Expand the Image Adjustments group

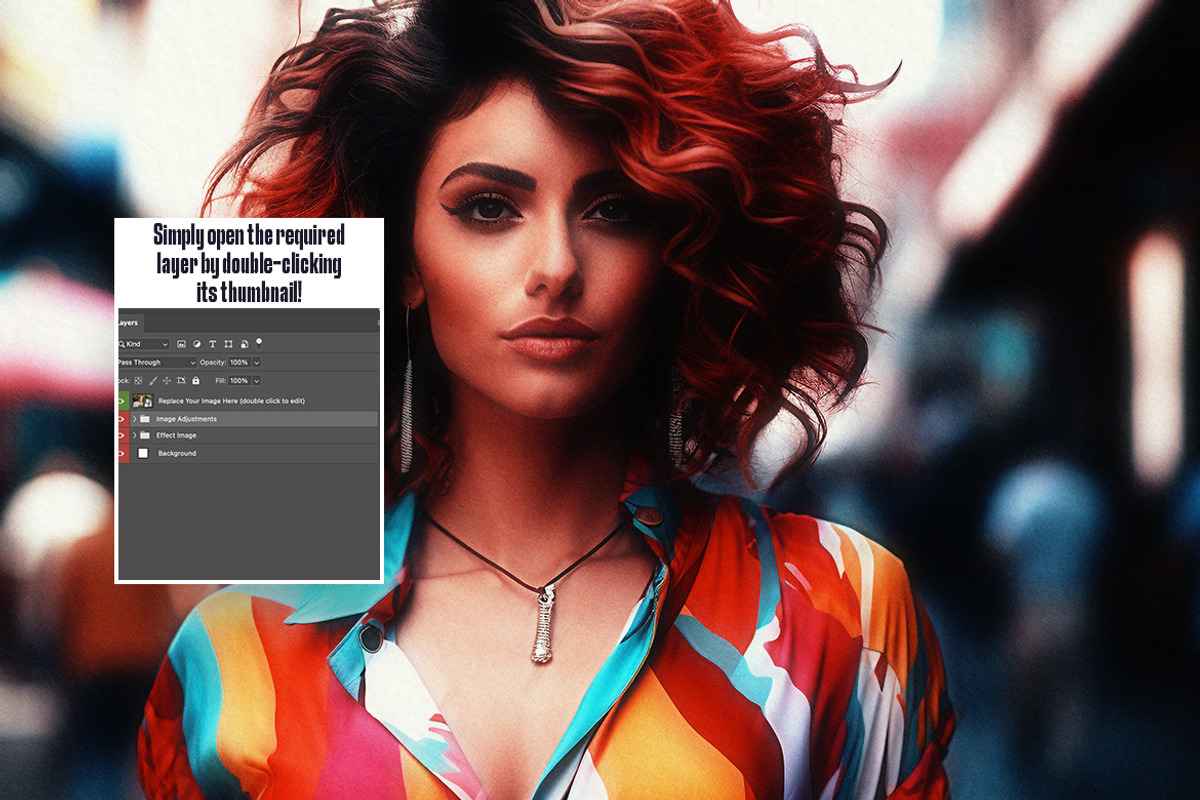click(134, 419)
